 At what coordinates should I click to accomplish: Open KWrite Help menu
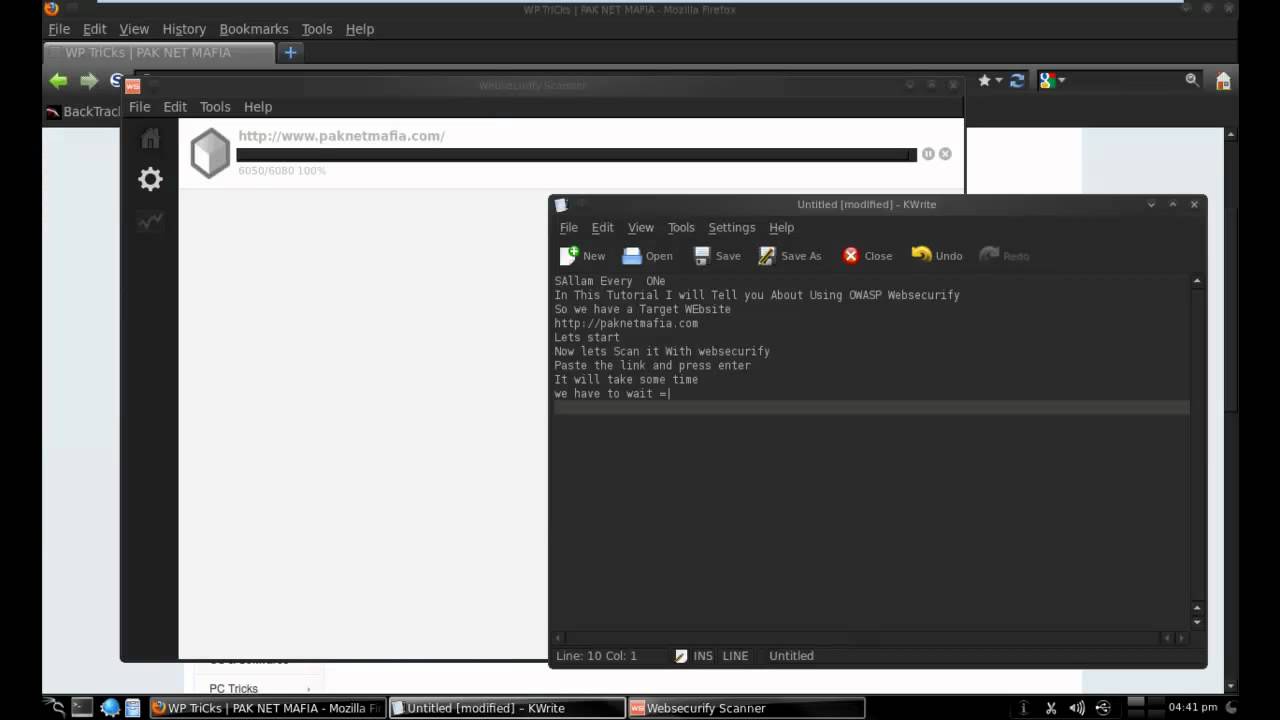coord(781,227)
